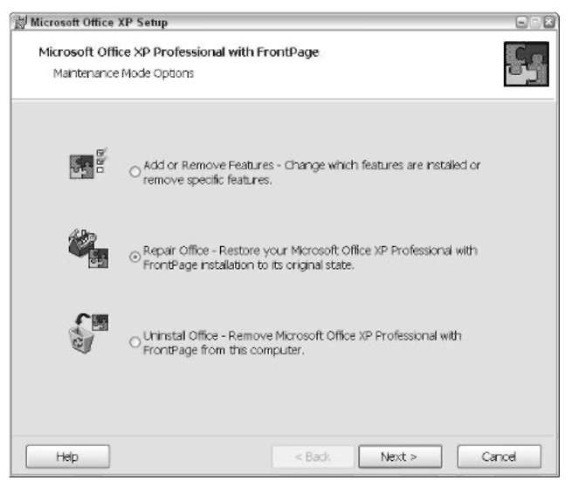The width and height of the screenshot is (578, 480).
Task: Minimize the Office XP Setup window
Action: click(x=521, y=22)
